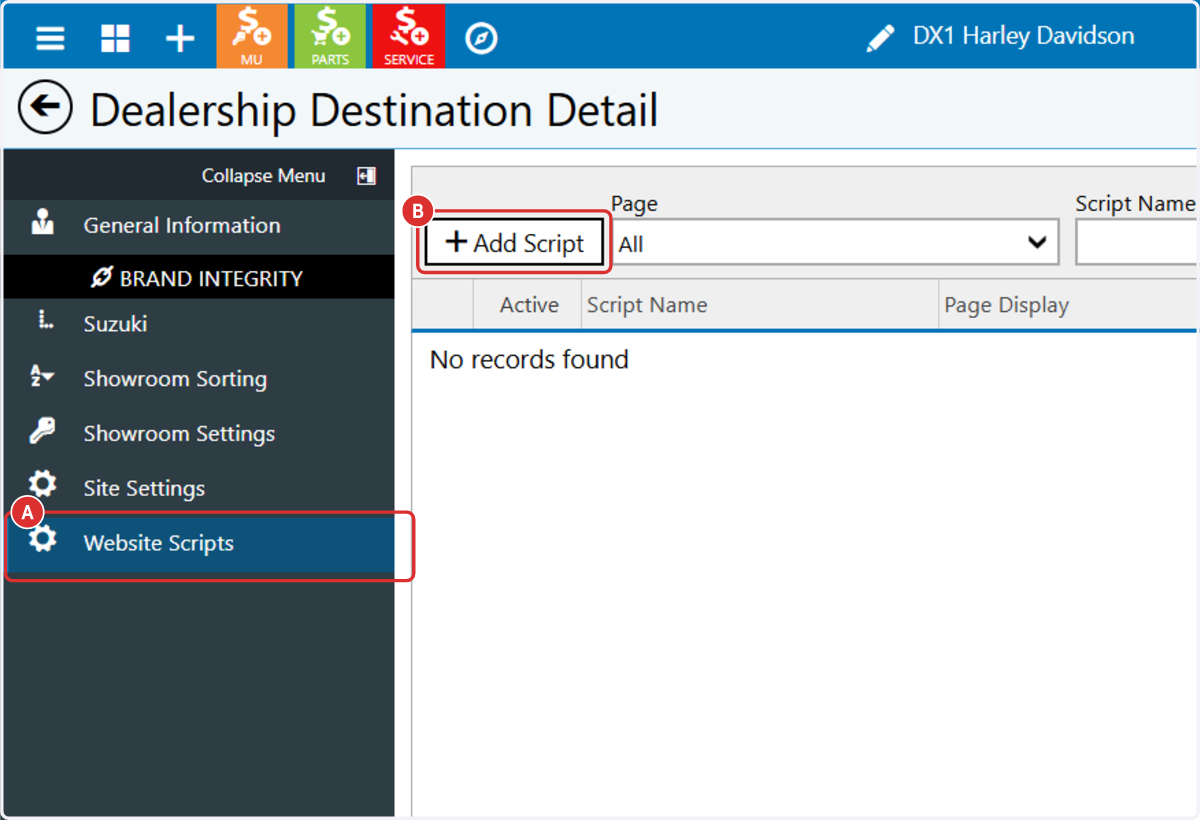
Task: Click the Site Settings gear icon
Action: pos(43,484)
